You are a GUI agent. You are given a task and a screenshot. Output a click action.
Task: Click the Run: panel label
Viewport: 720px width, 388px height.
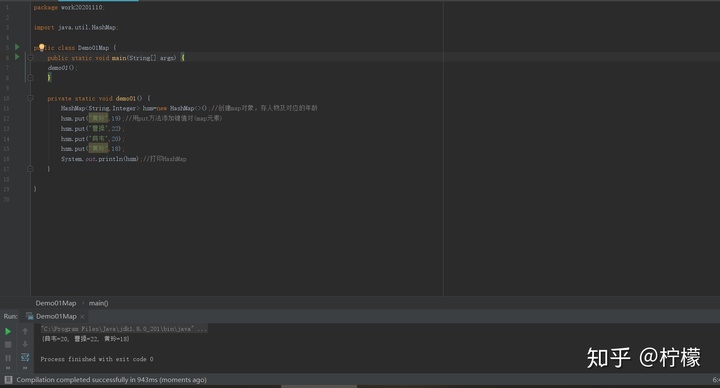point(11,316)
